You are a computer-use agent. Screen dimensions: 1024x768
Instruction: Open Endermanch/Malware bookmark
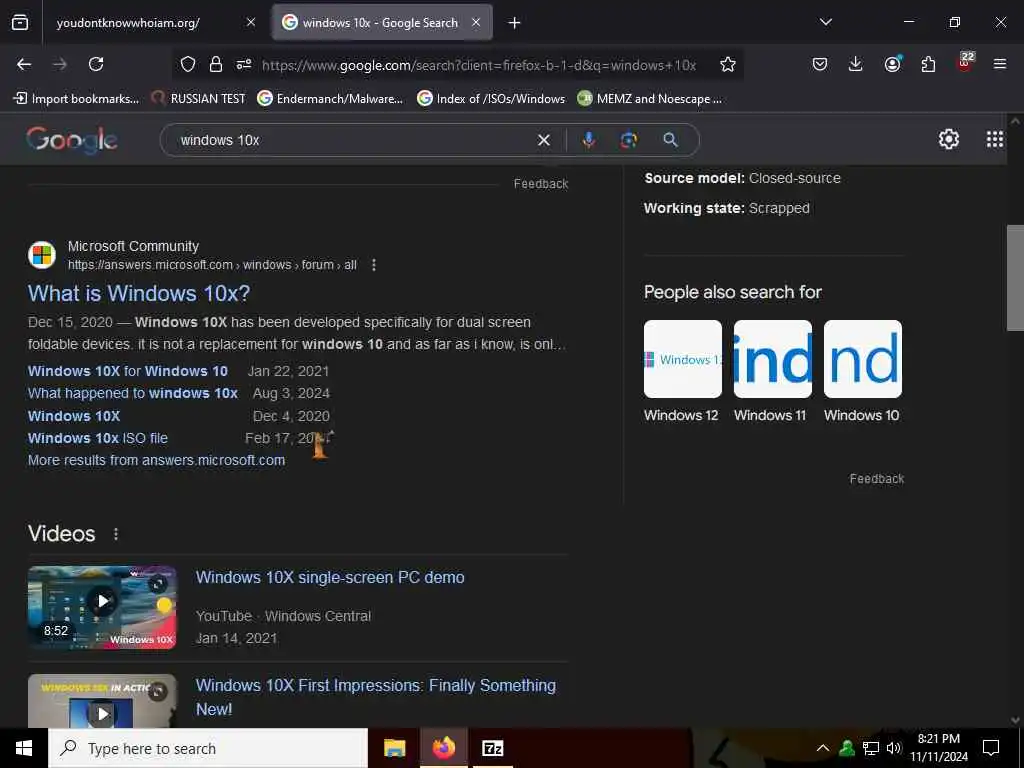tap(330, 99)
